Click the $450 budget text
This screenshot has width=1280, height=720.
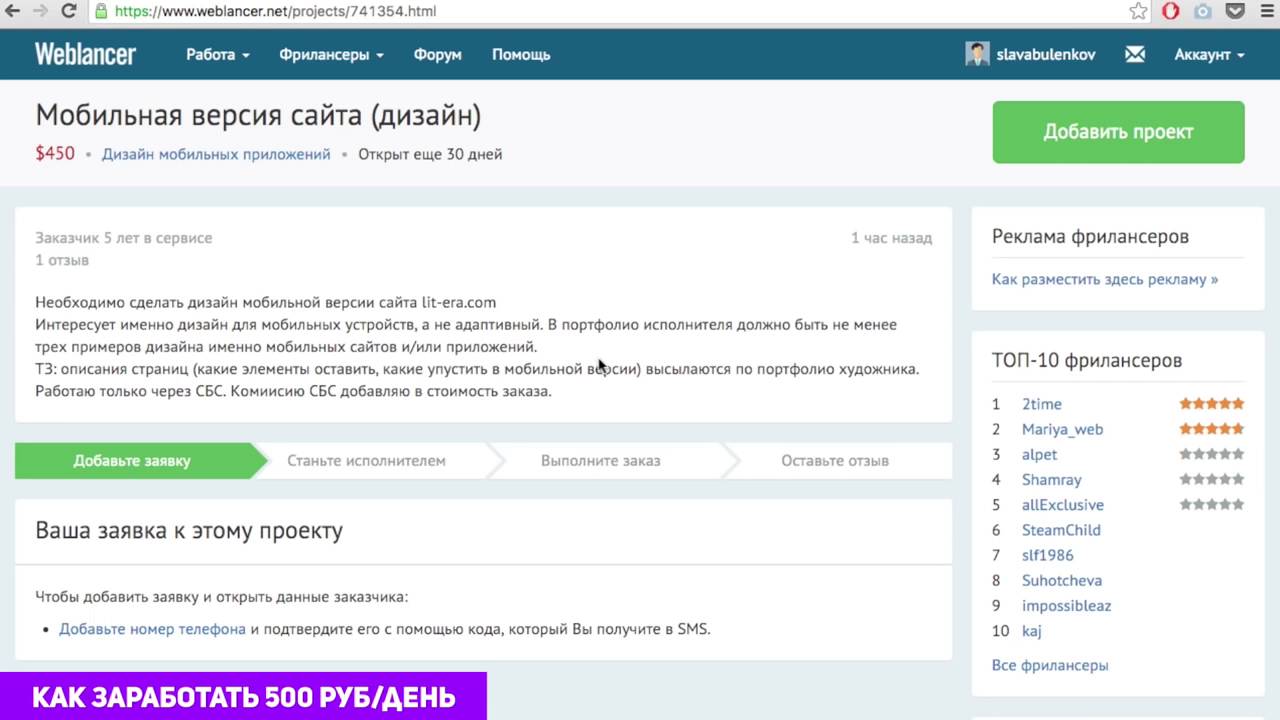[x=55, y=153]
